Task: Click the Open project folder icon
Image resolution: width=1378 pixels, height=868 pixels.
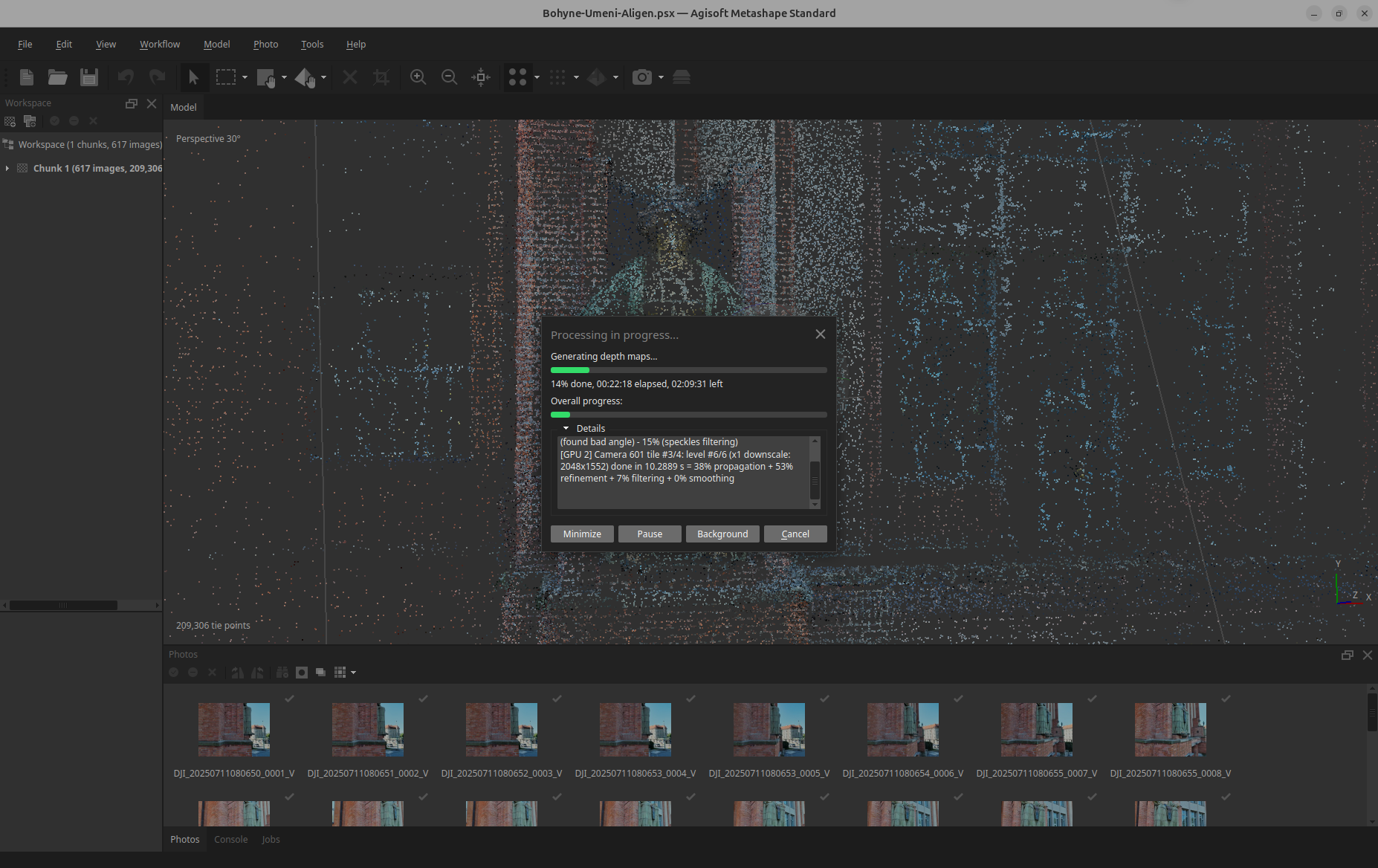Action: [x=58, y=77]
